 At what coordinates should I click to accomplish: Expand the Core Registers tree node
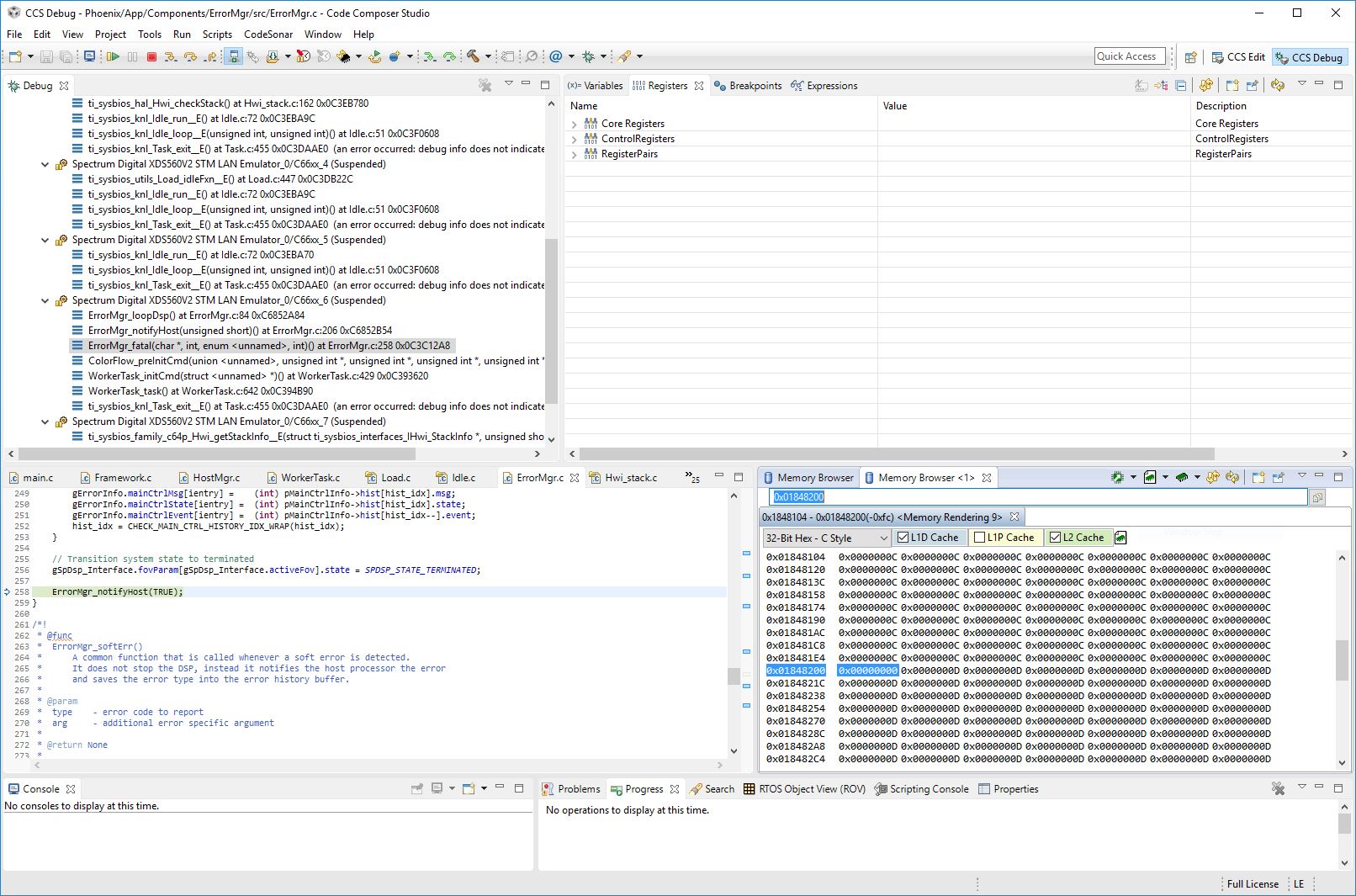click(575, 124)
